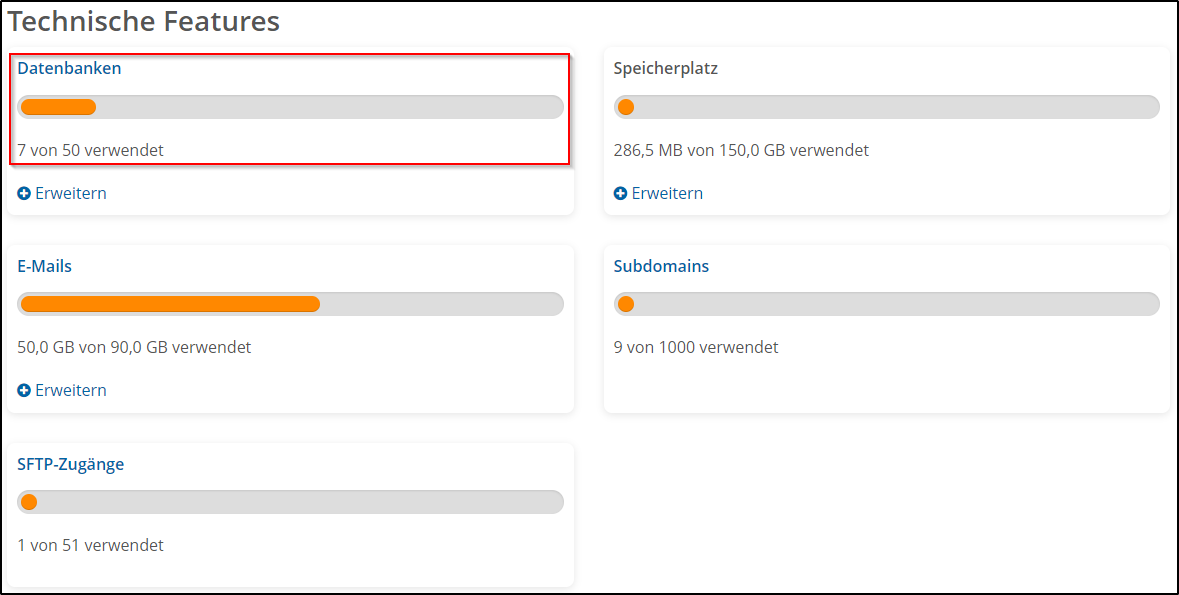Click the Speicherplatz usage progress bar
This screenshot has height=595, width=1179.
tap(886, 107)
